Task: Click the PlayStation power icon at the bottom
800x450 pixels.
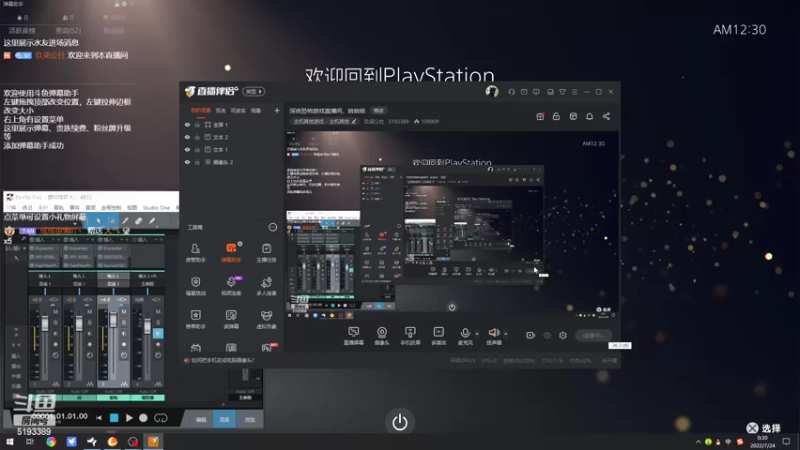Action: pyautogui.click(x=399, y=421)
